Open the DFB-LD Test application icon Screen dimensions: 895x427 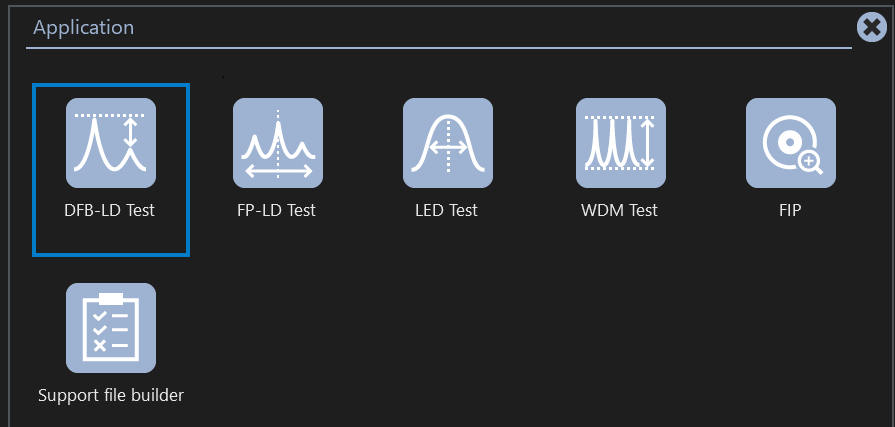pyautogui.click(x=111, y=142)
